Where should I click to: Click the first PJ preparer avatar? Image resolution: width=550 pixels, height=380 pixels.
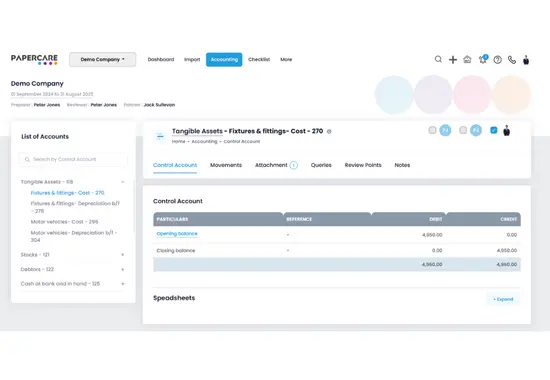(445, 130)
